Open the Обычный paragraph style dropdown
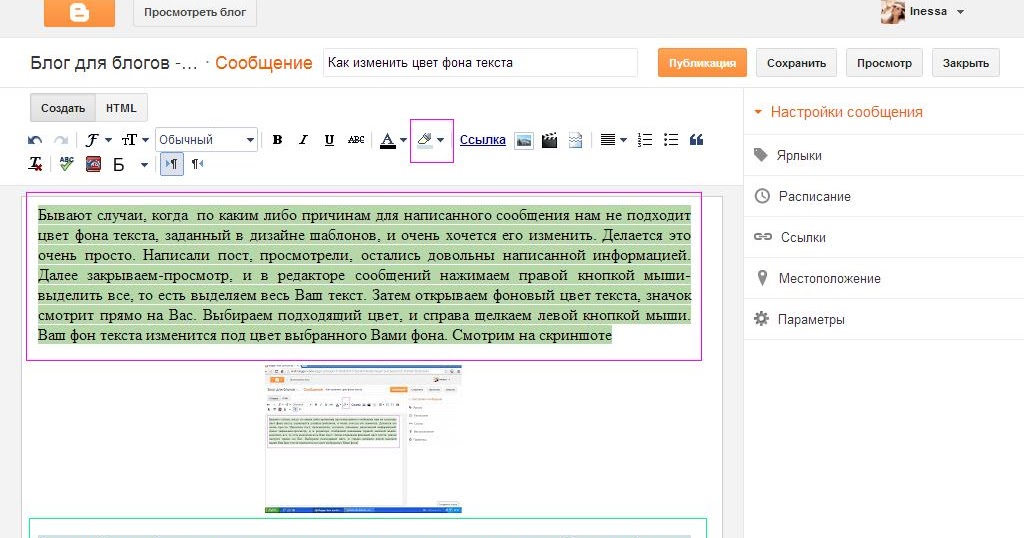The height and width of the screenshot is (538, 1024). pyautogui.click(x=206, y=140)
